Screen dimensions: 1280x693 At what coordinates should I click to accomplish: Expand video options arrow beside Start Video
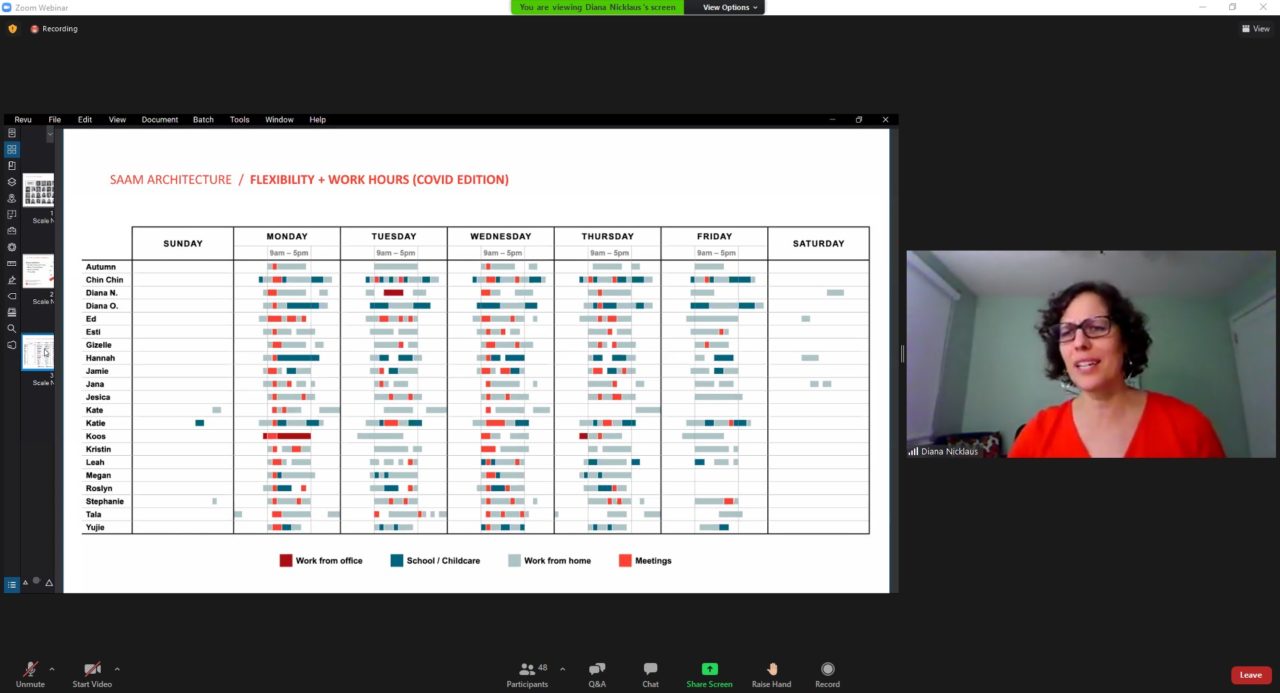pyautogui.click(x=117, y=669)
